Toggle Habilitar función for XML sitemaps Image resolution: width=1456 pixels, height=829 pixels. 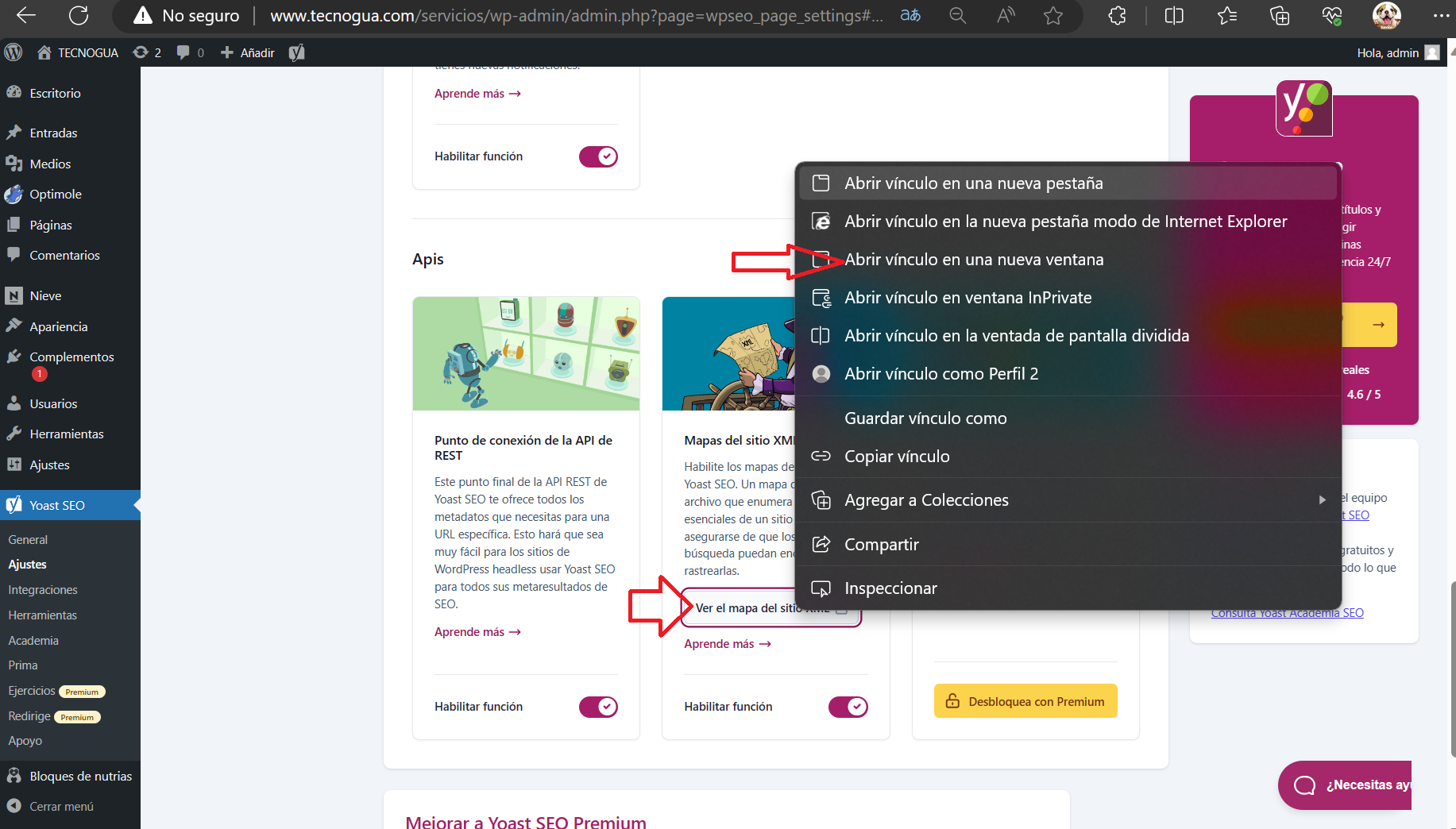click(848, 707)
